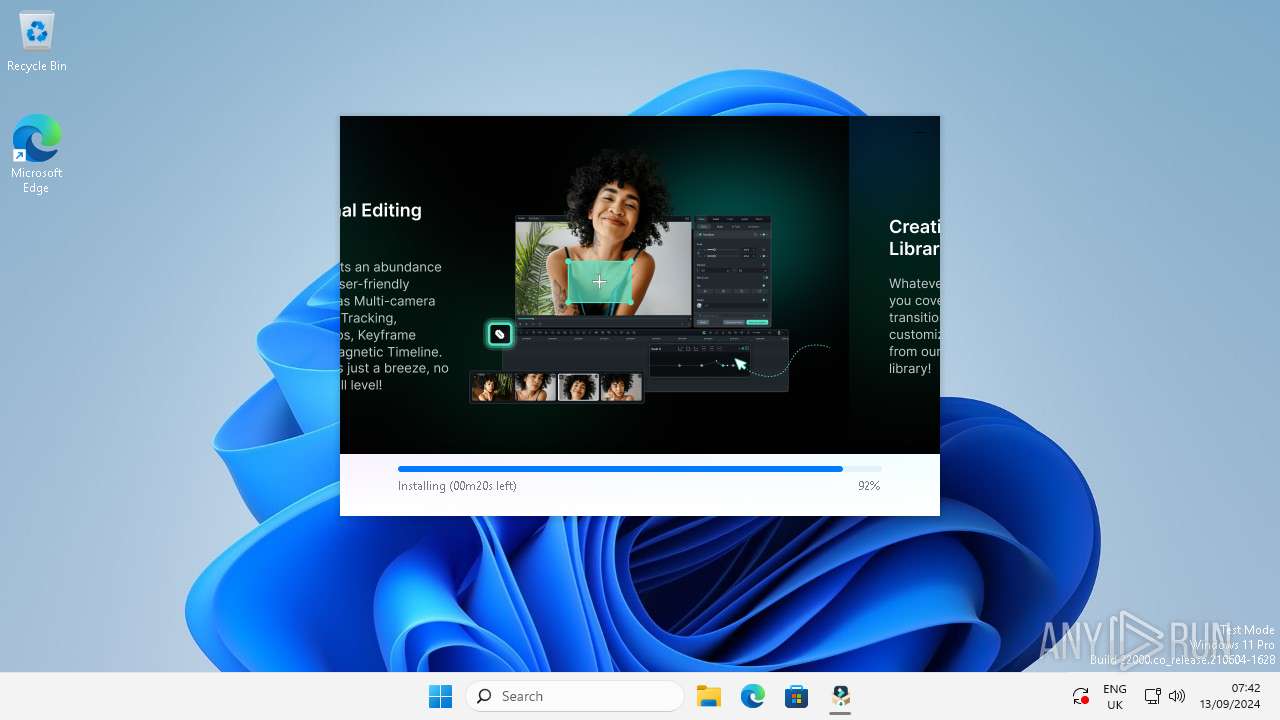This screenshot has width=1280, height=720.
Task: Open the Windows Start menu
Action: [440, 696]
